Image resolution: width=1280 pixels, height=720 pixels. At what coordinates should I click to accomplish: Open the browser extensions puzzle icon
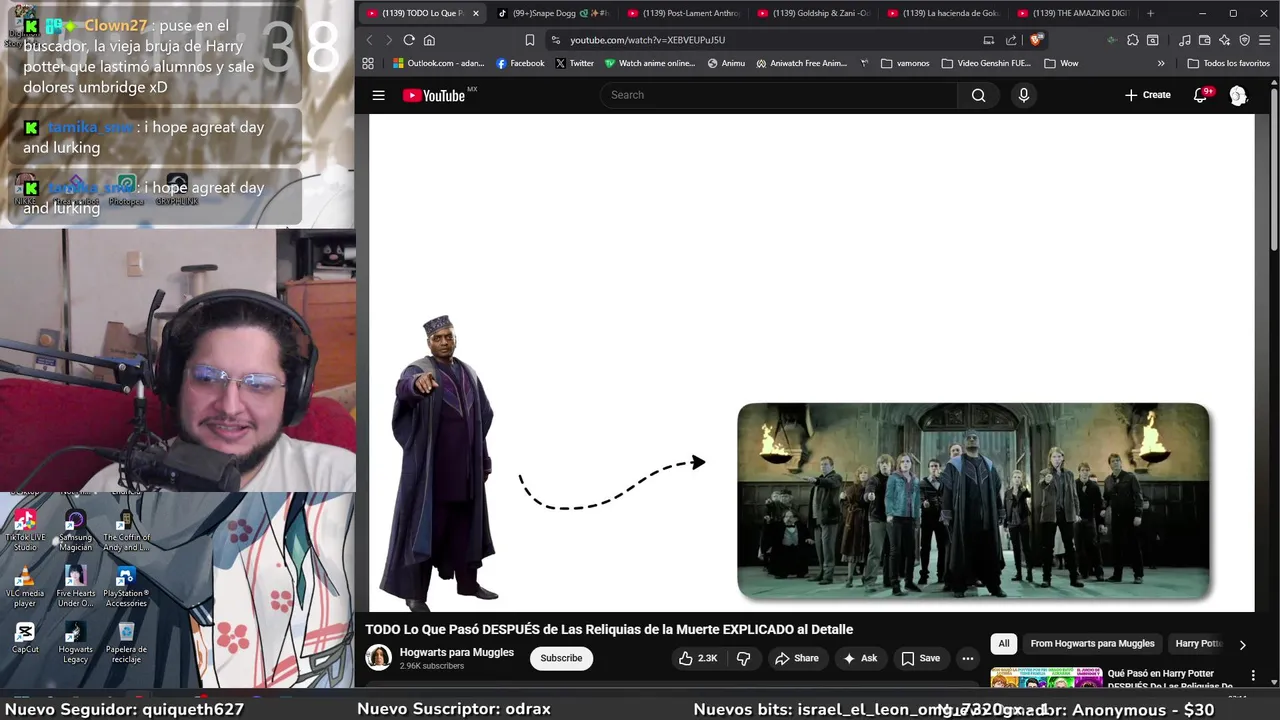click(1132, 40)
